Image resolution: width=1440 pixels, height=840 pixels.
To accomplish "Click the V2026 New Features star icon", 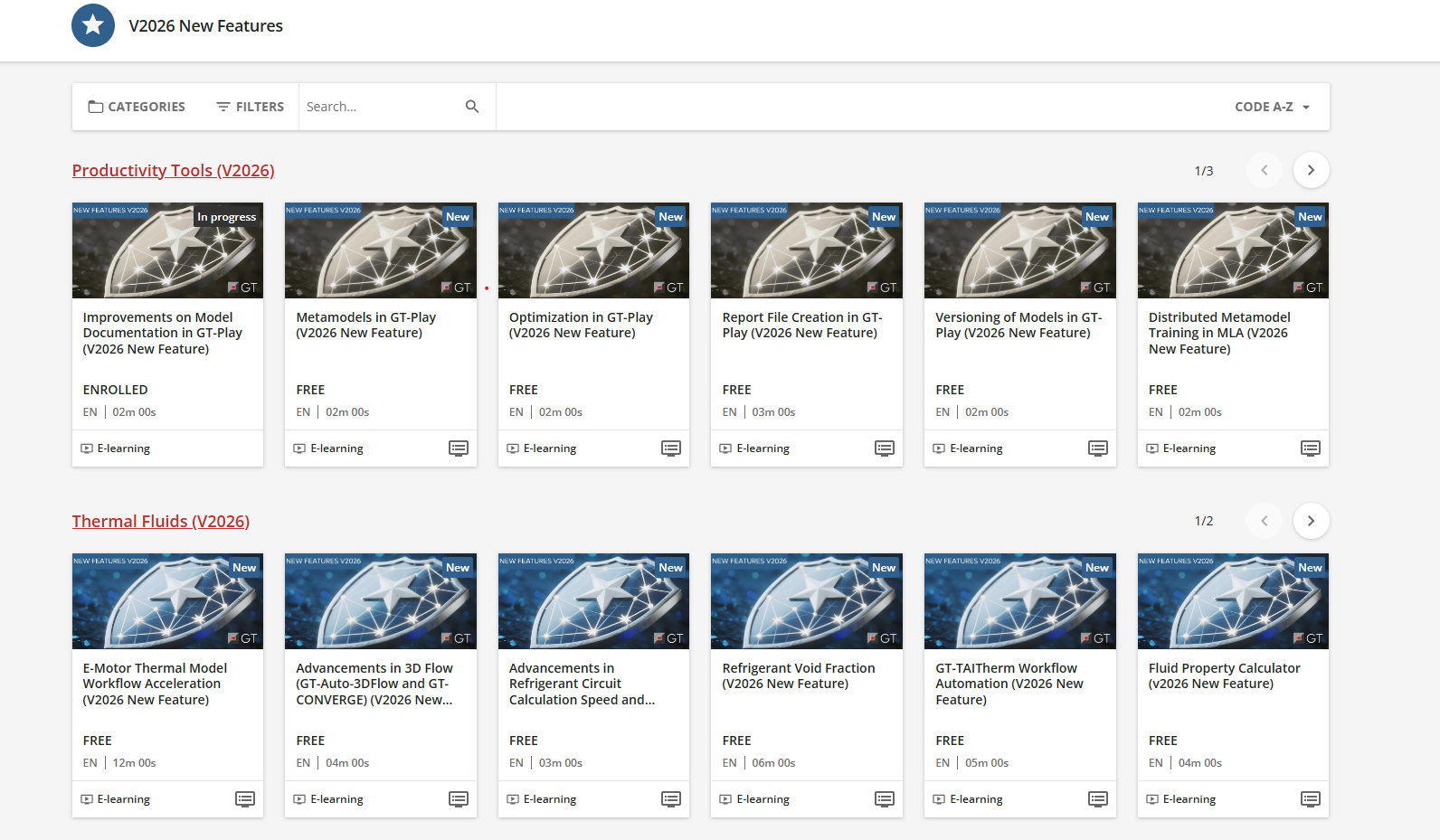I will coord(93,25).
